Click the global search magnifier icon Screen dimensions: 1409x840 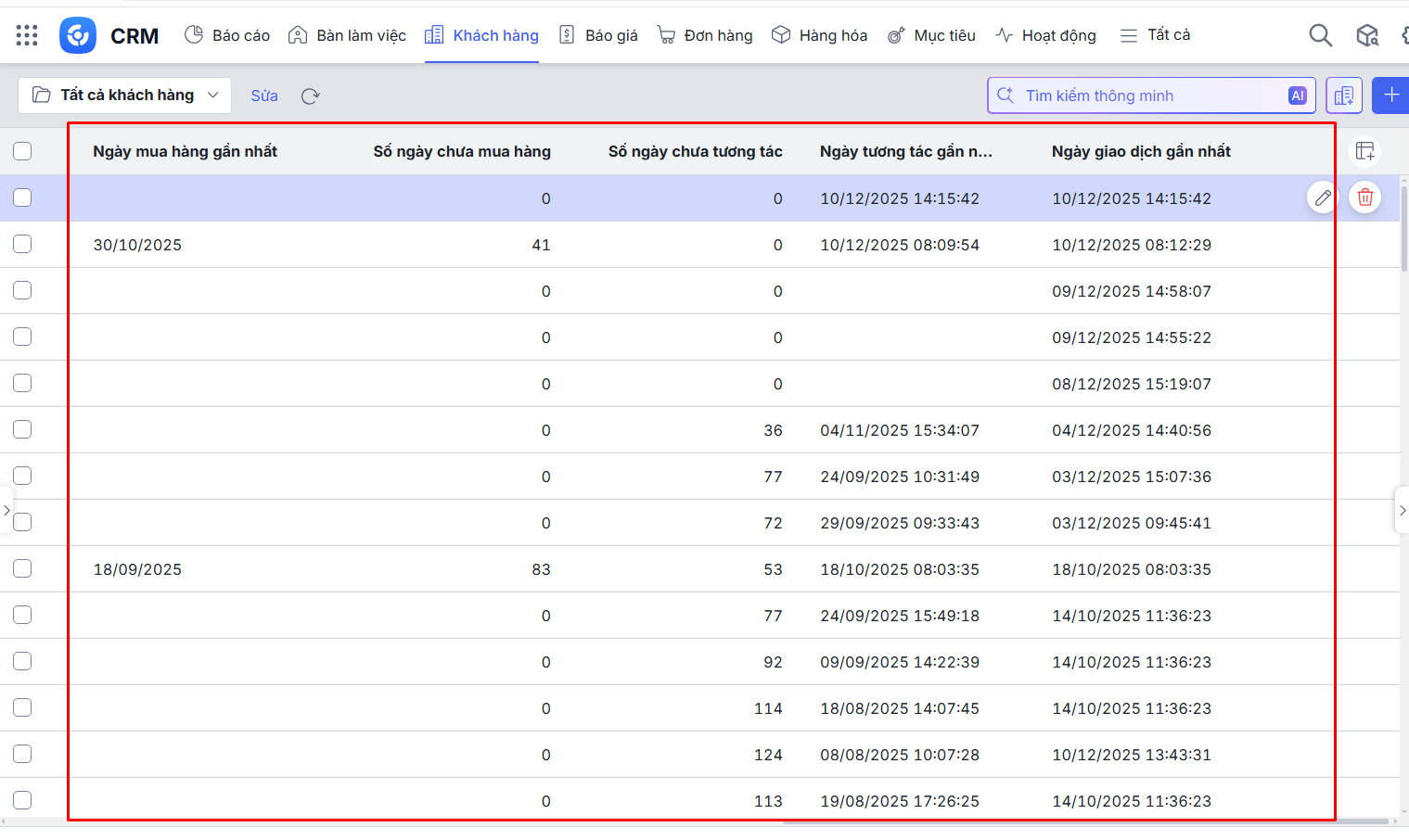[1320, 35]
